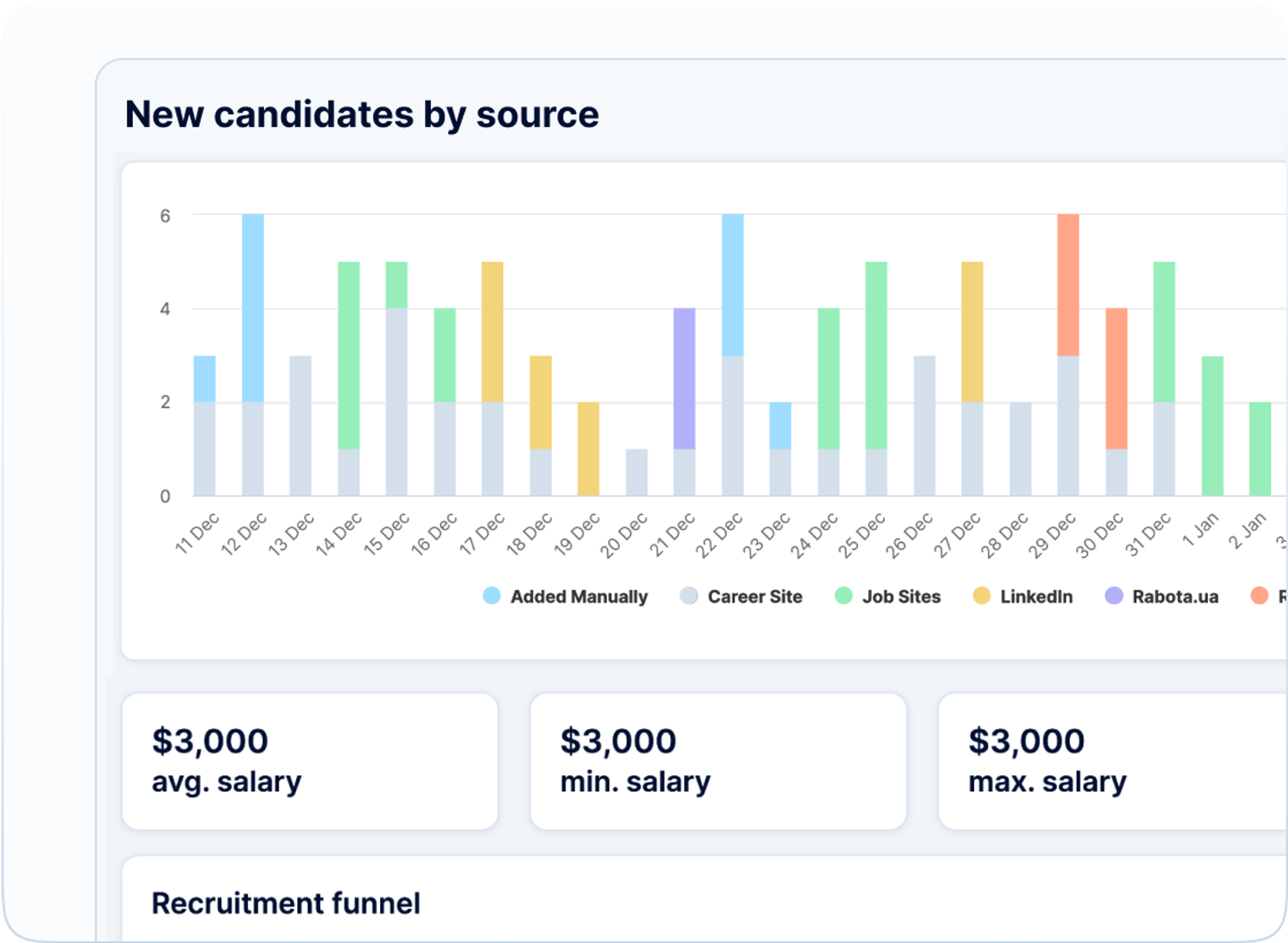Select the green segment of the 25 Dec bar
The width and height of the screenshot is (1288, 943).
pos(876,356)
